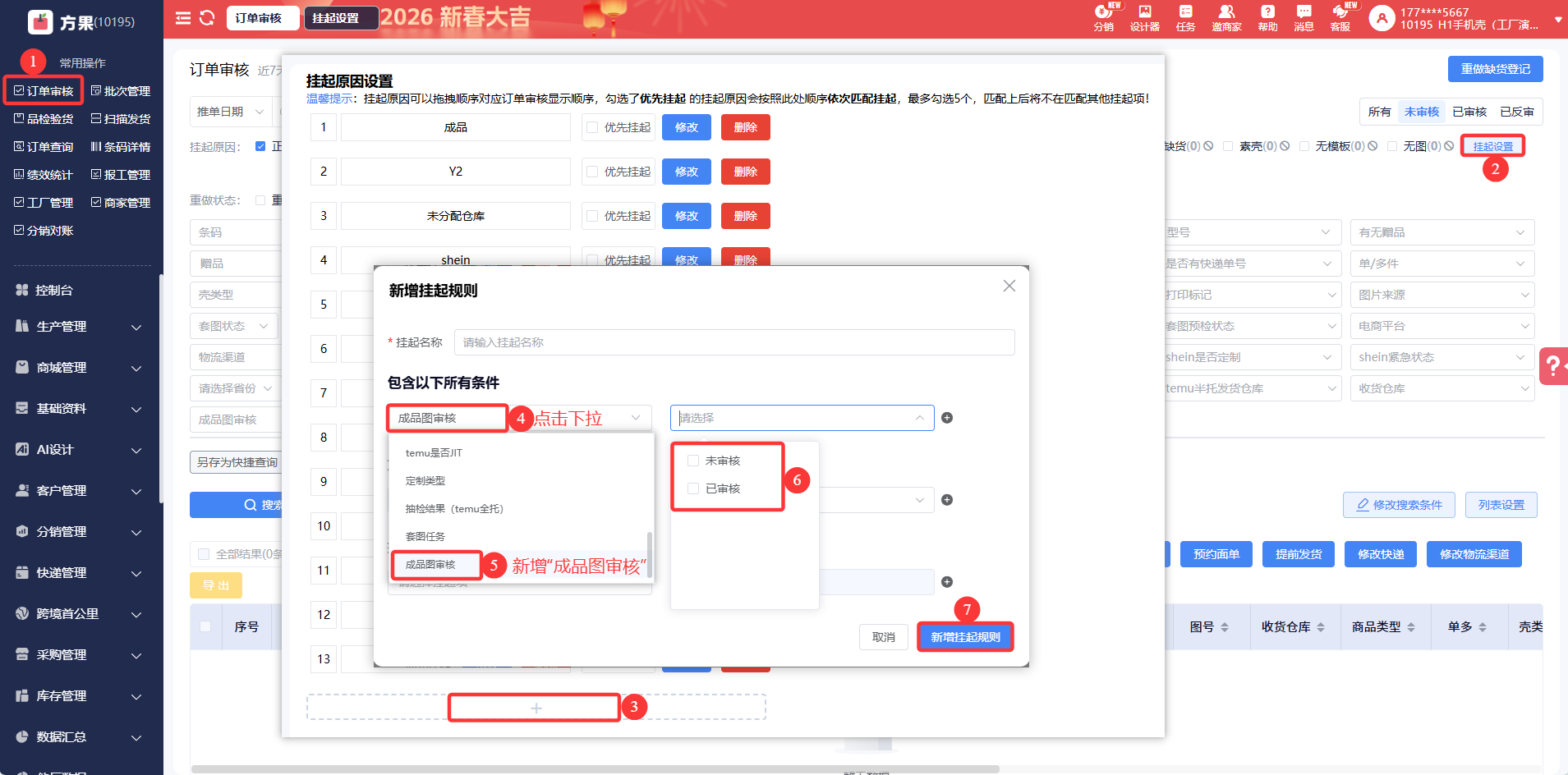Open the 挂起设置 link near the filters
The height and width of the screenshot is (775, 1568).
1493,146
